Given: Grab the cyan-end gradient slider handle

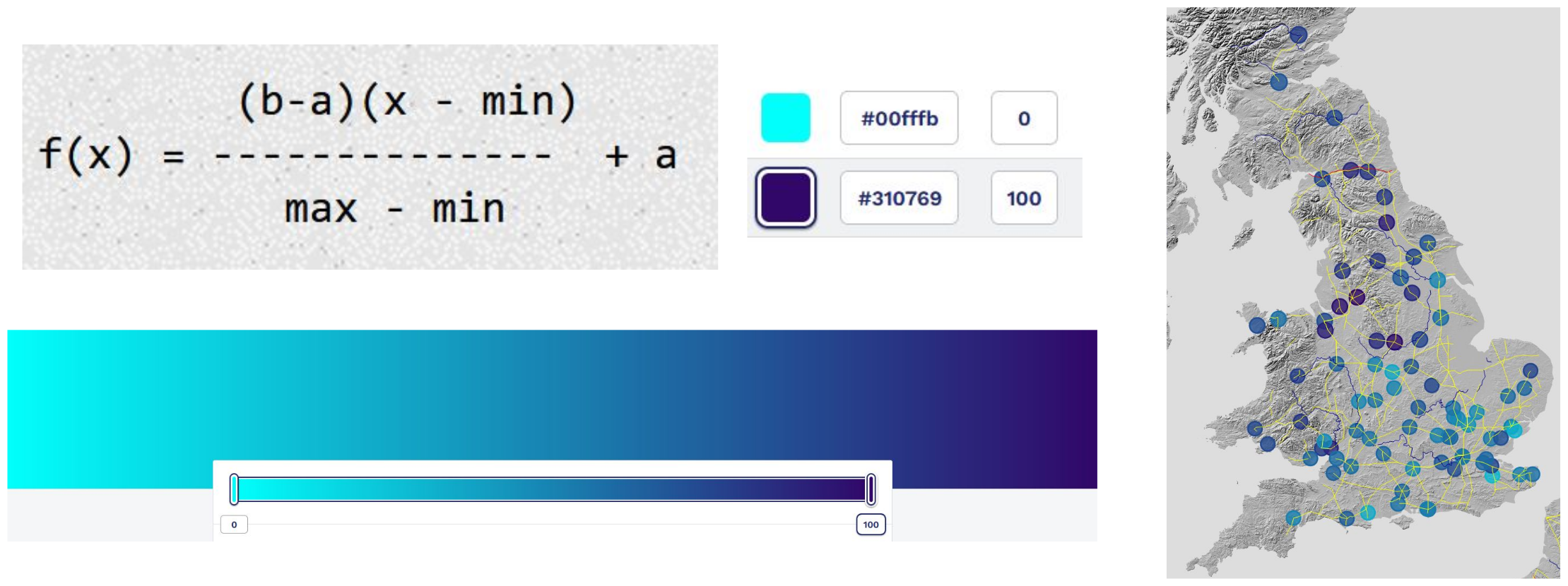Looking at the screenshot, I should pyautogui.click(x=234, y=489).
